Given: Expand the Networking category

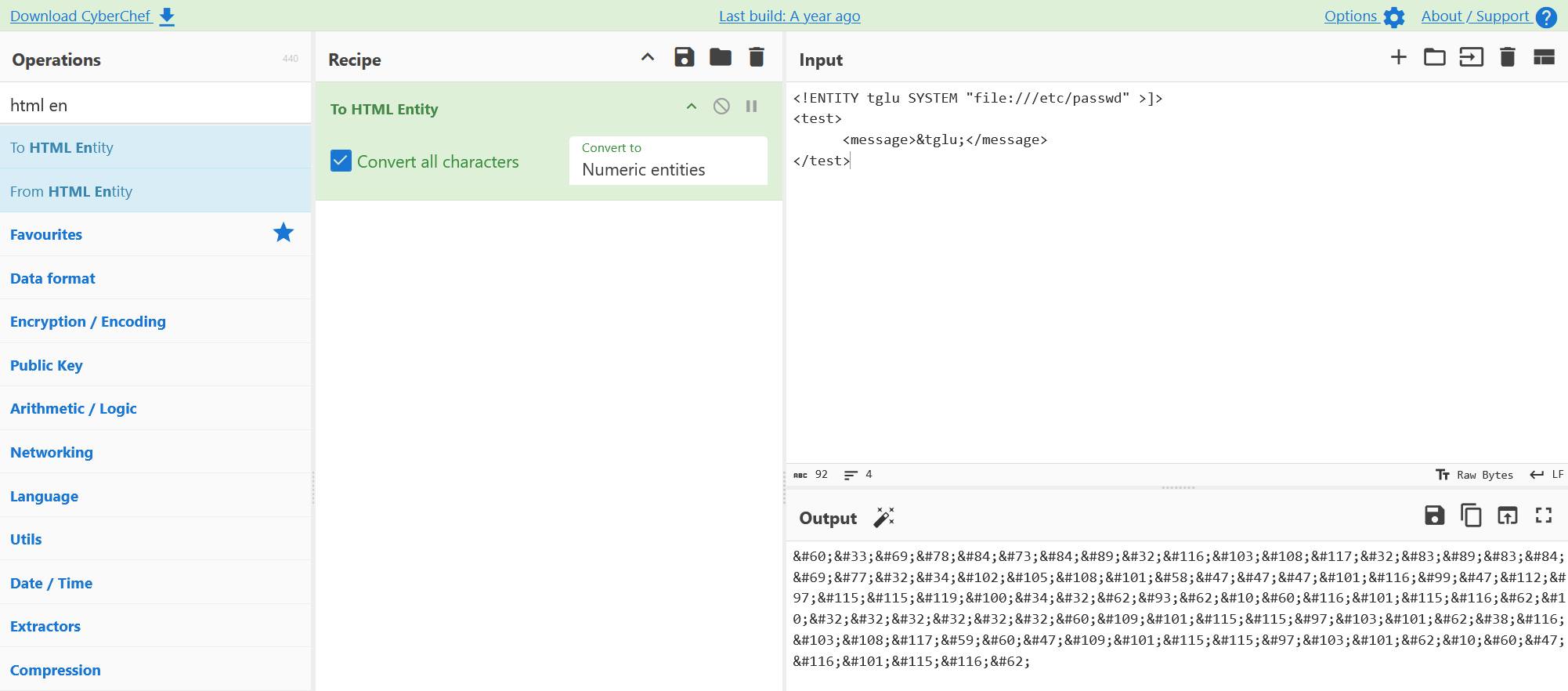Looking at the screenshot, I should (156, 452).
